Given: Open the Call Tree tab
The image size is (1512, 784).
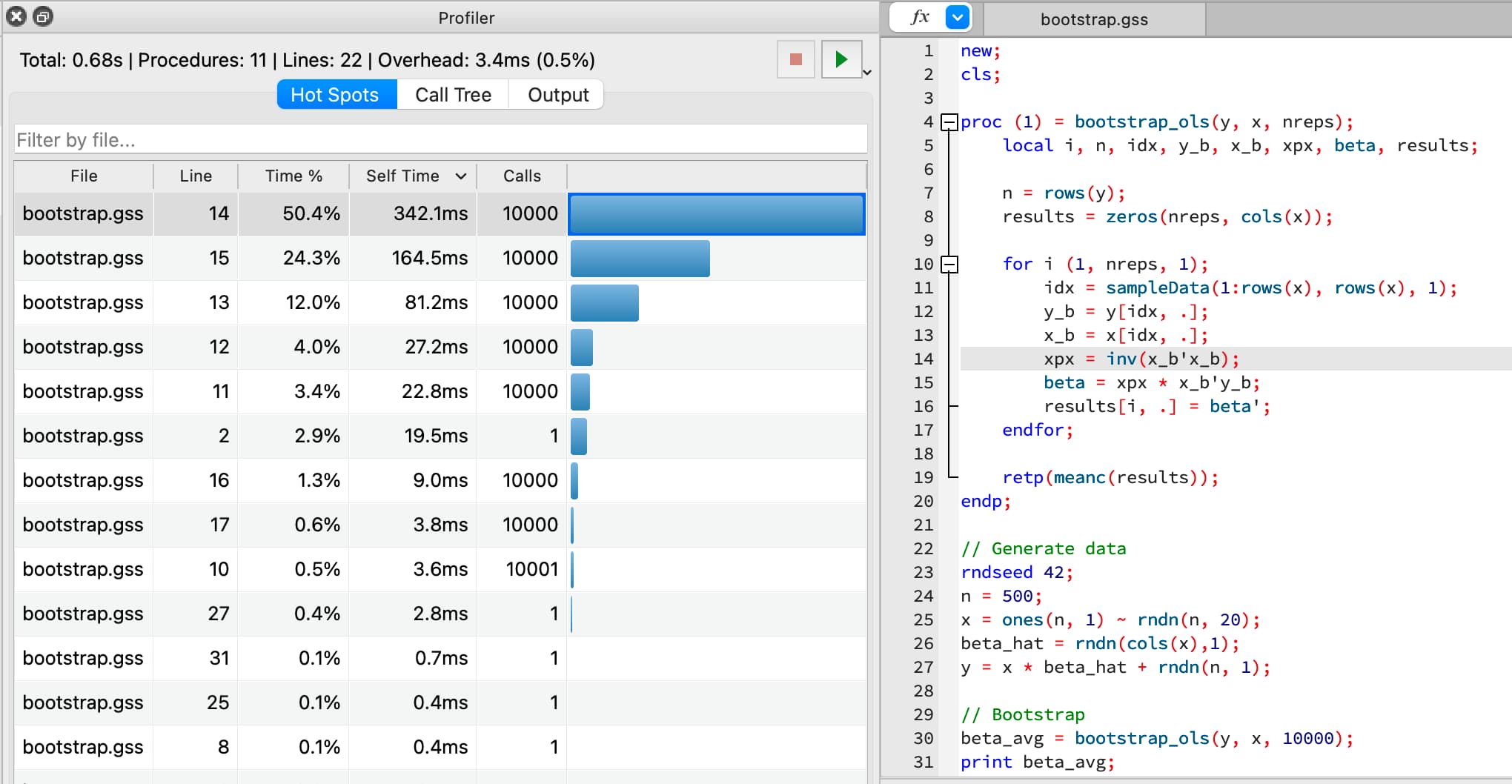Looking at the screenshot, I should click(453, 95).
